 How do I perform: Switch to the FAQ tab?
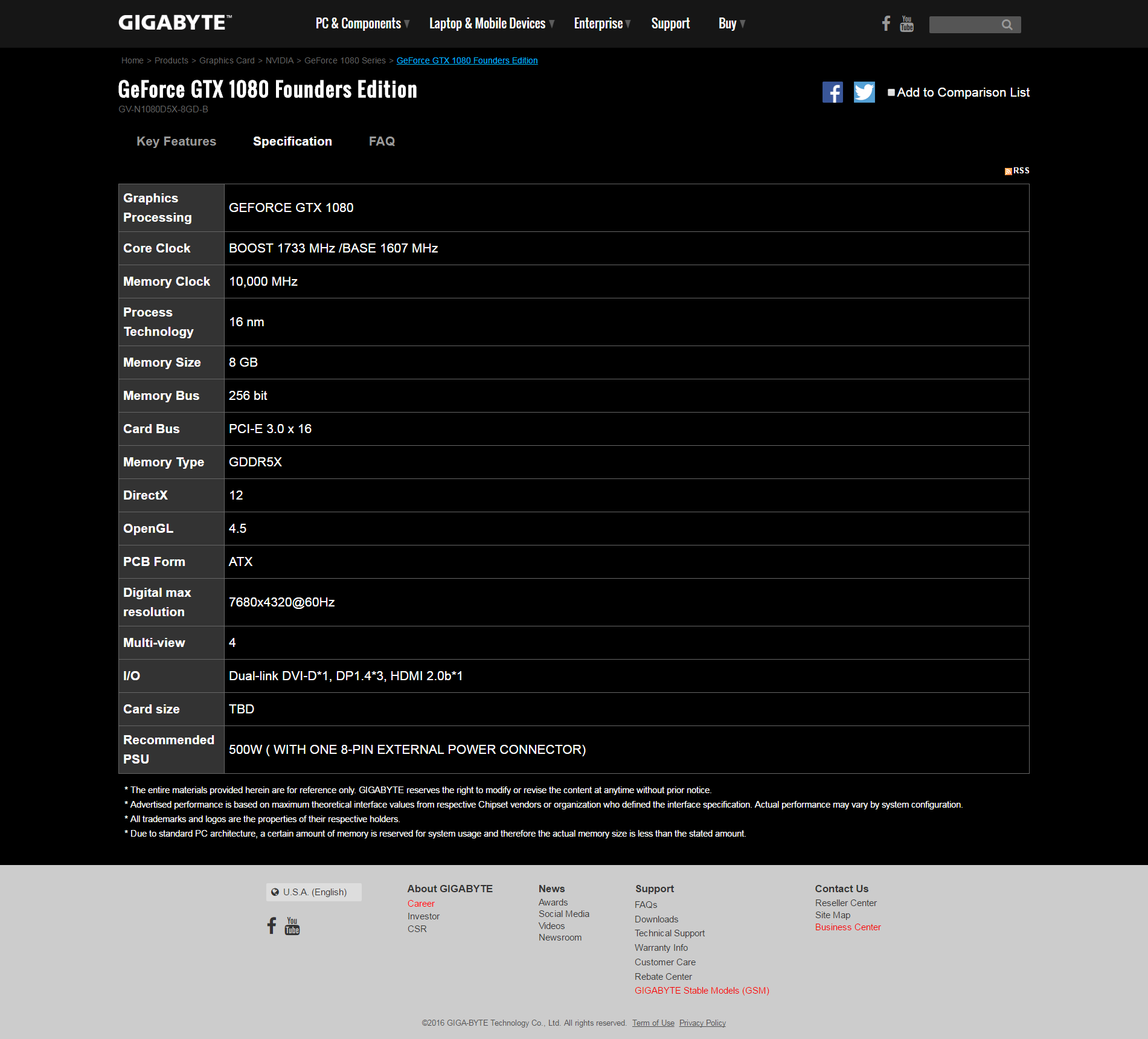point(382,141)
